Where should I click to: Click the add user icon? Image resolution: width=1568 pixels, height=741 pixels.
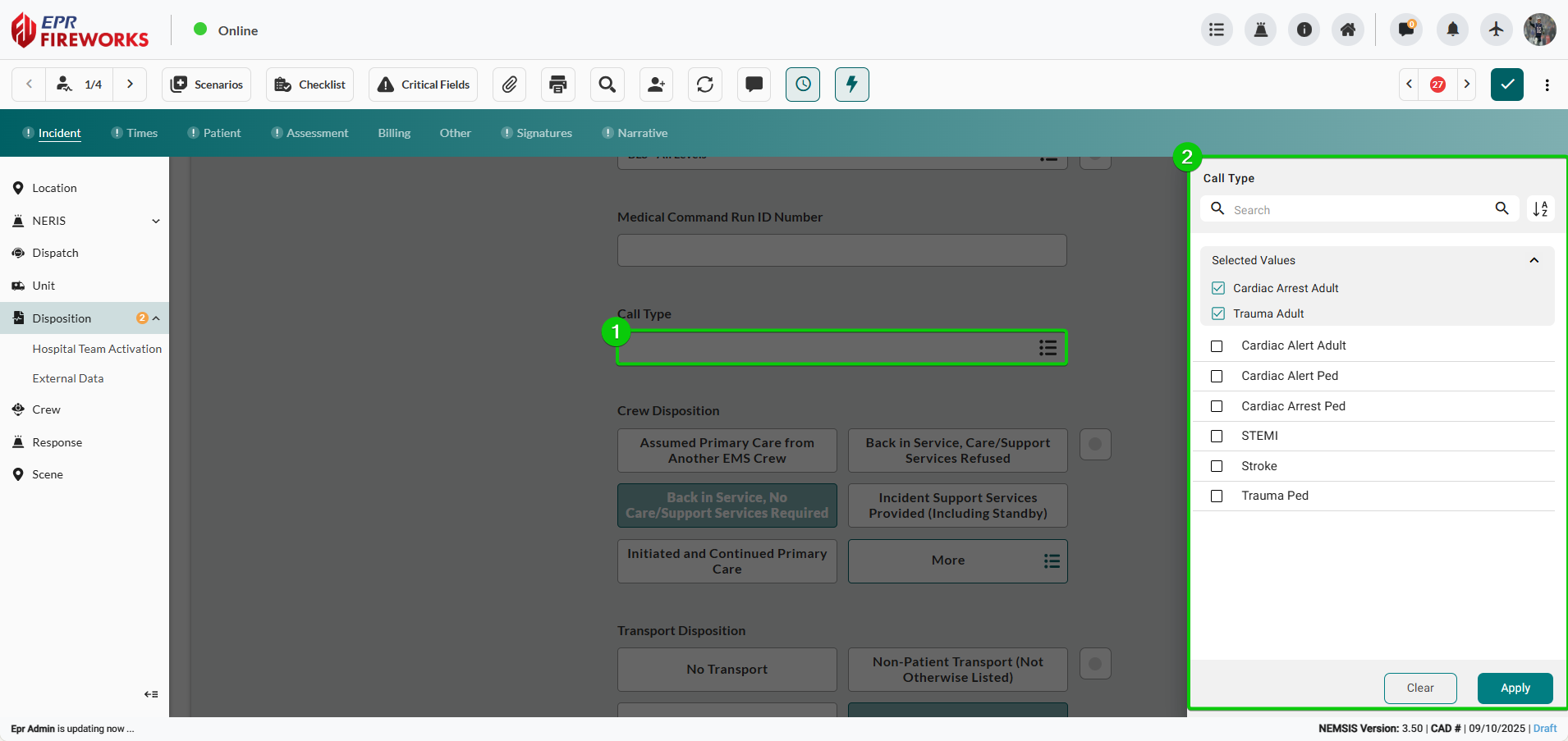(656, 85)
